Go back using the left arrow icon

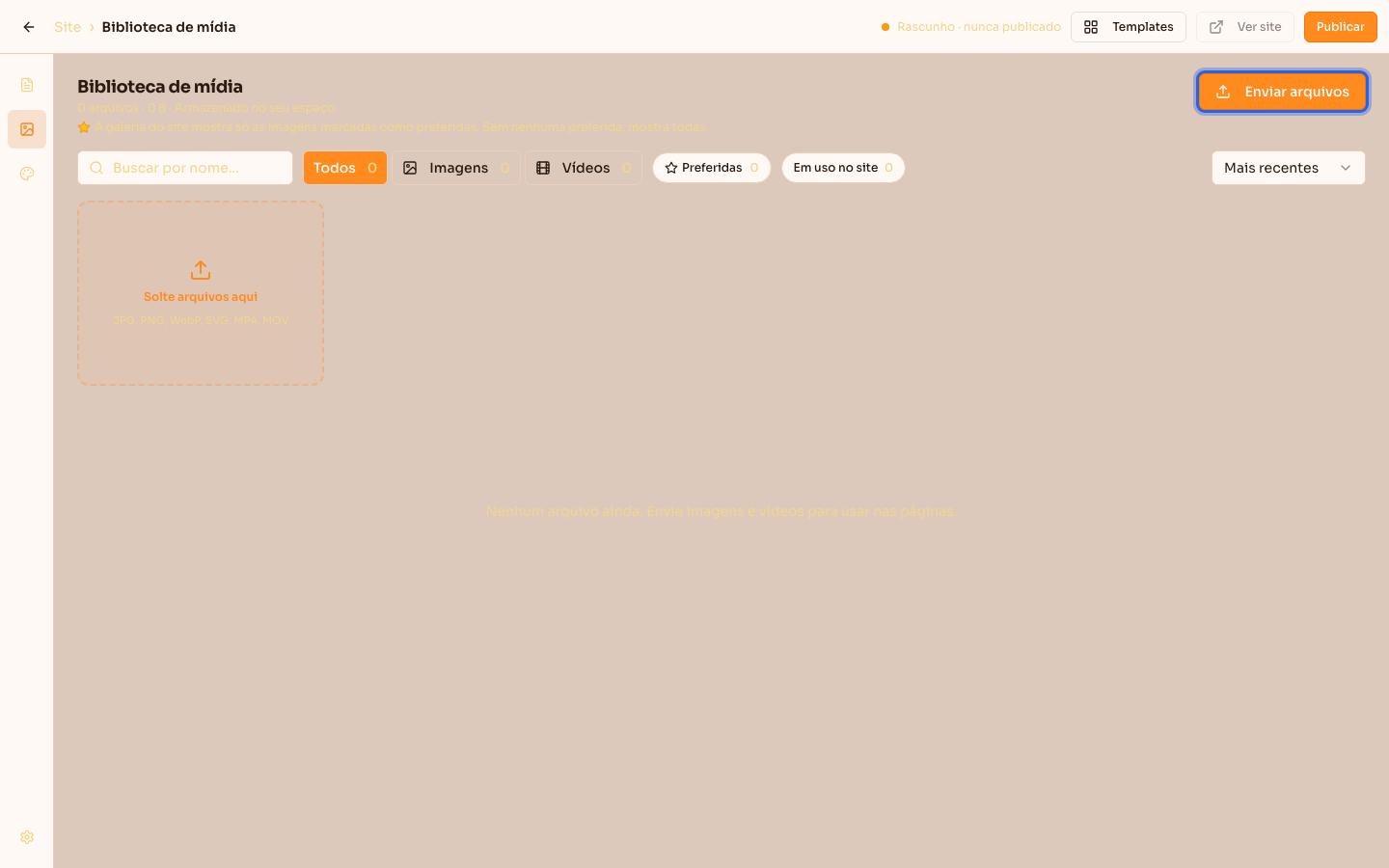click(29, 27)
